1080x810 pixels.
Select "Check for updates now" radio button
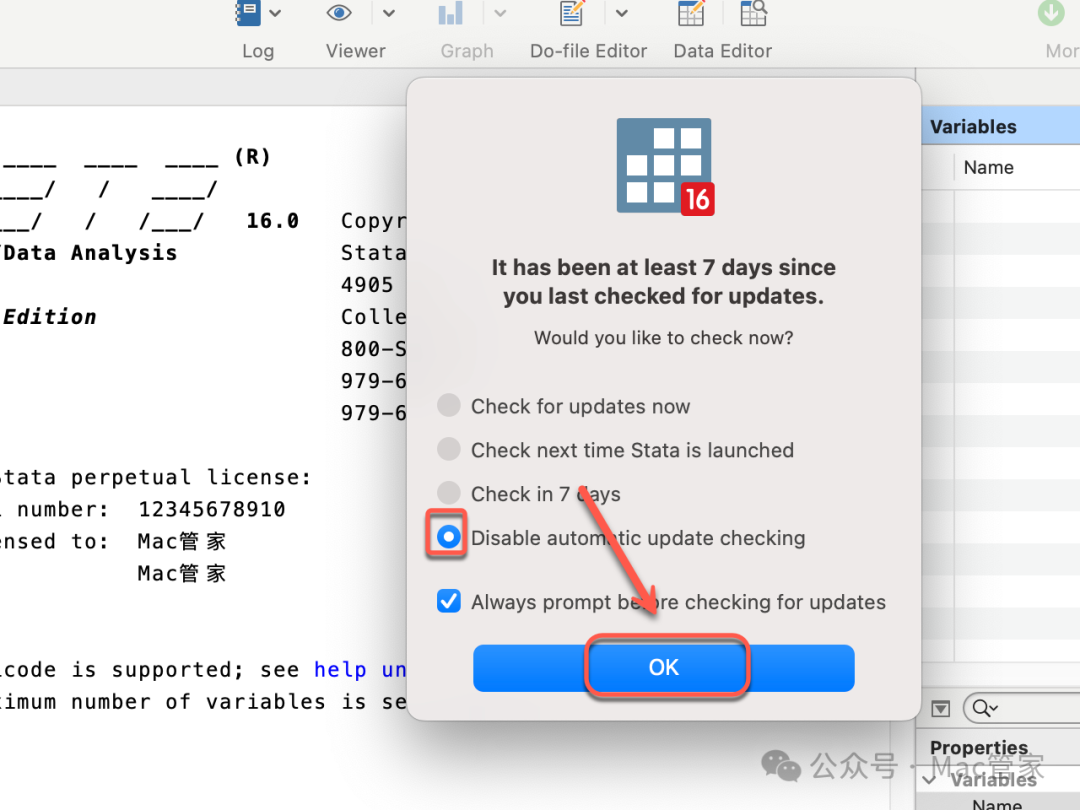coord(449,406)
